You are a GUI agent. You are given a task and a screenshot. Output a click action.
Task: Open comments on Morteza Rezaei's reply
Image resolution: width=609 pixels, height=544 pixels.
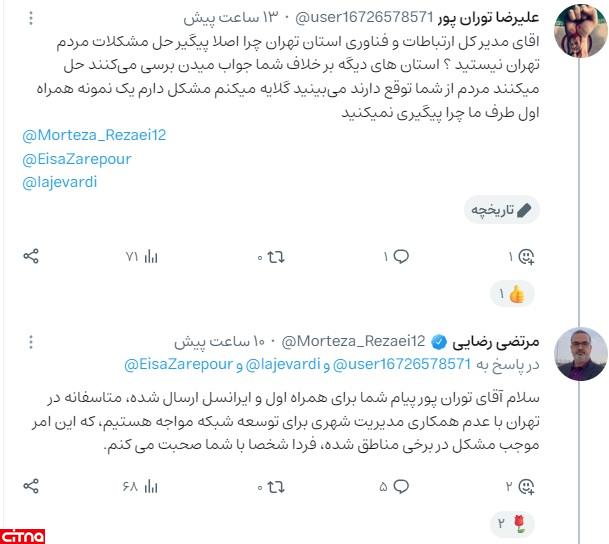click(x=394, y=487)
